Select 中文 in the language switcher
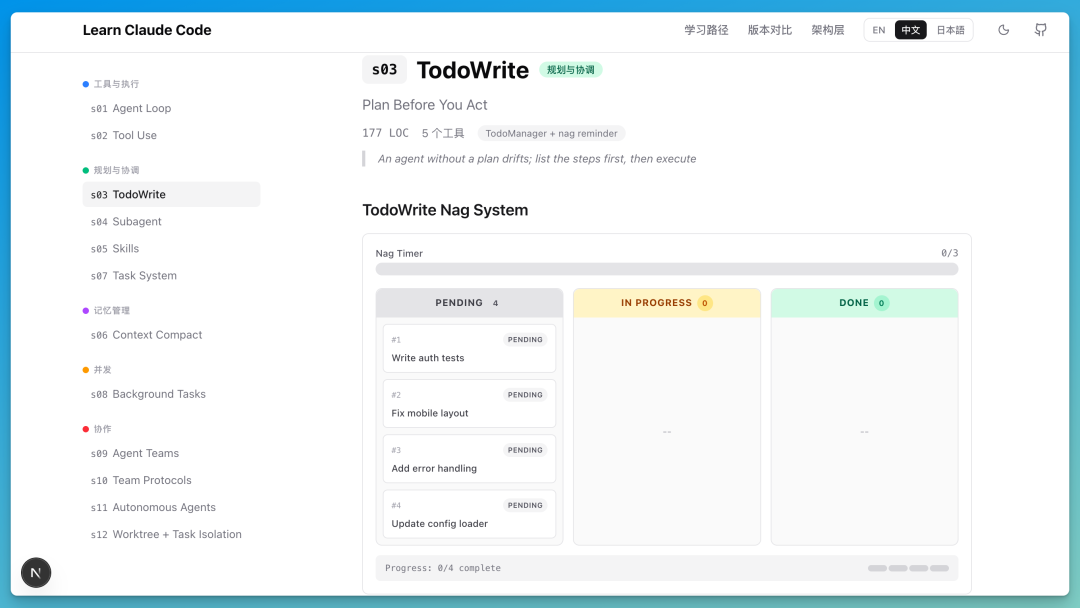This screenshot has height=608, width=1080. (911, 30)
